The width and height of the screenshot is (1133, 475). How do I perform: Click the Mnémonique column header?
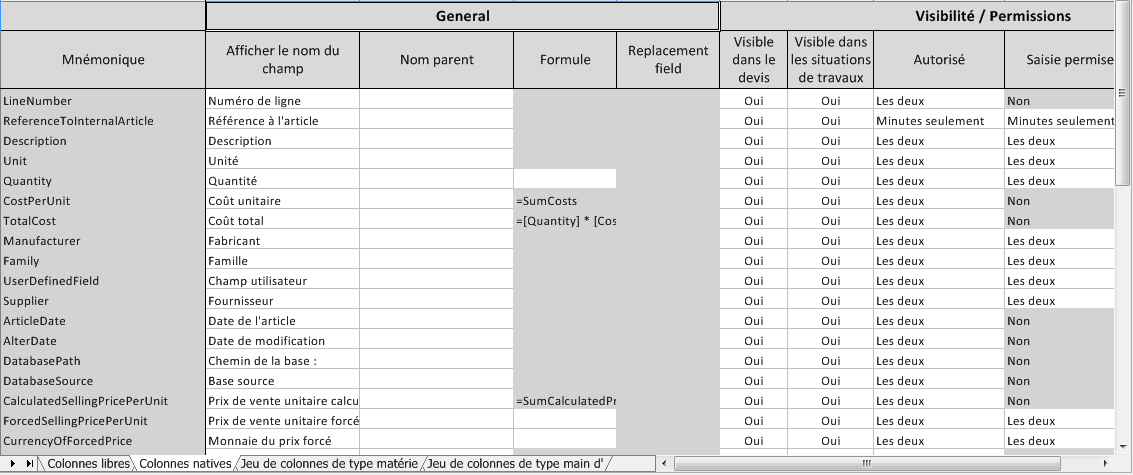[103, 59]
